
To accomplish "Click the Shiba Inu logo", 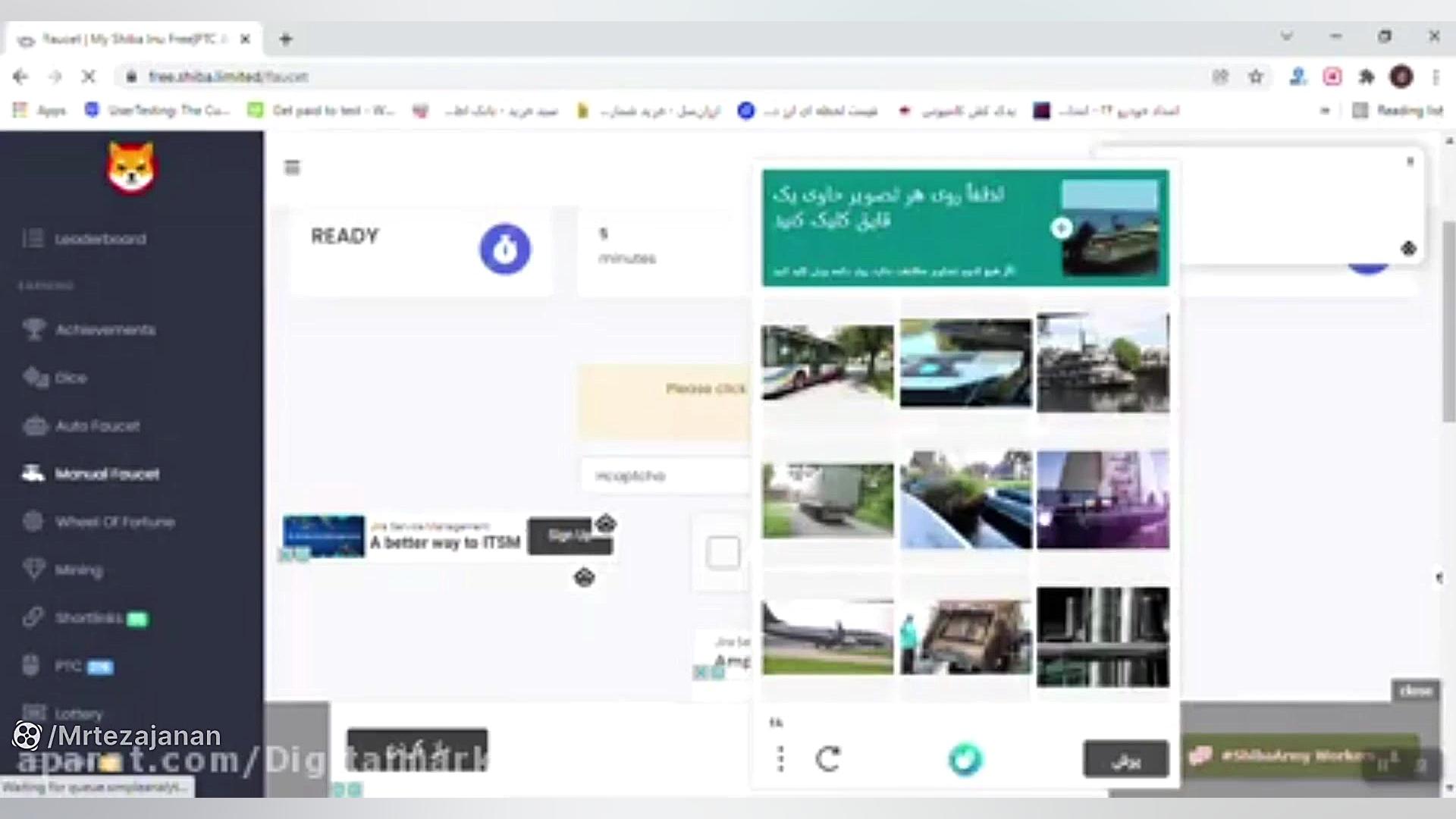I will (x=131, y=168).
